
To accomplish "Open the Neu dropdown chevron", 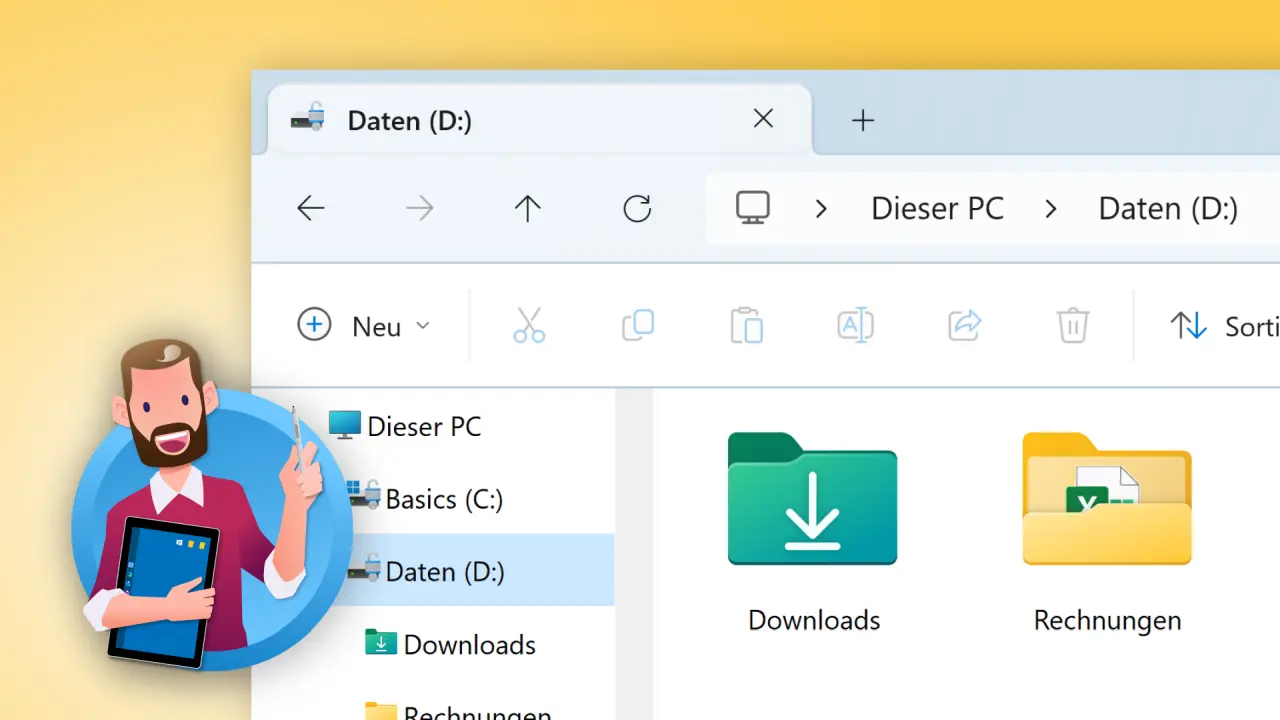I will tap(423, 325).
